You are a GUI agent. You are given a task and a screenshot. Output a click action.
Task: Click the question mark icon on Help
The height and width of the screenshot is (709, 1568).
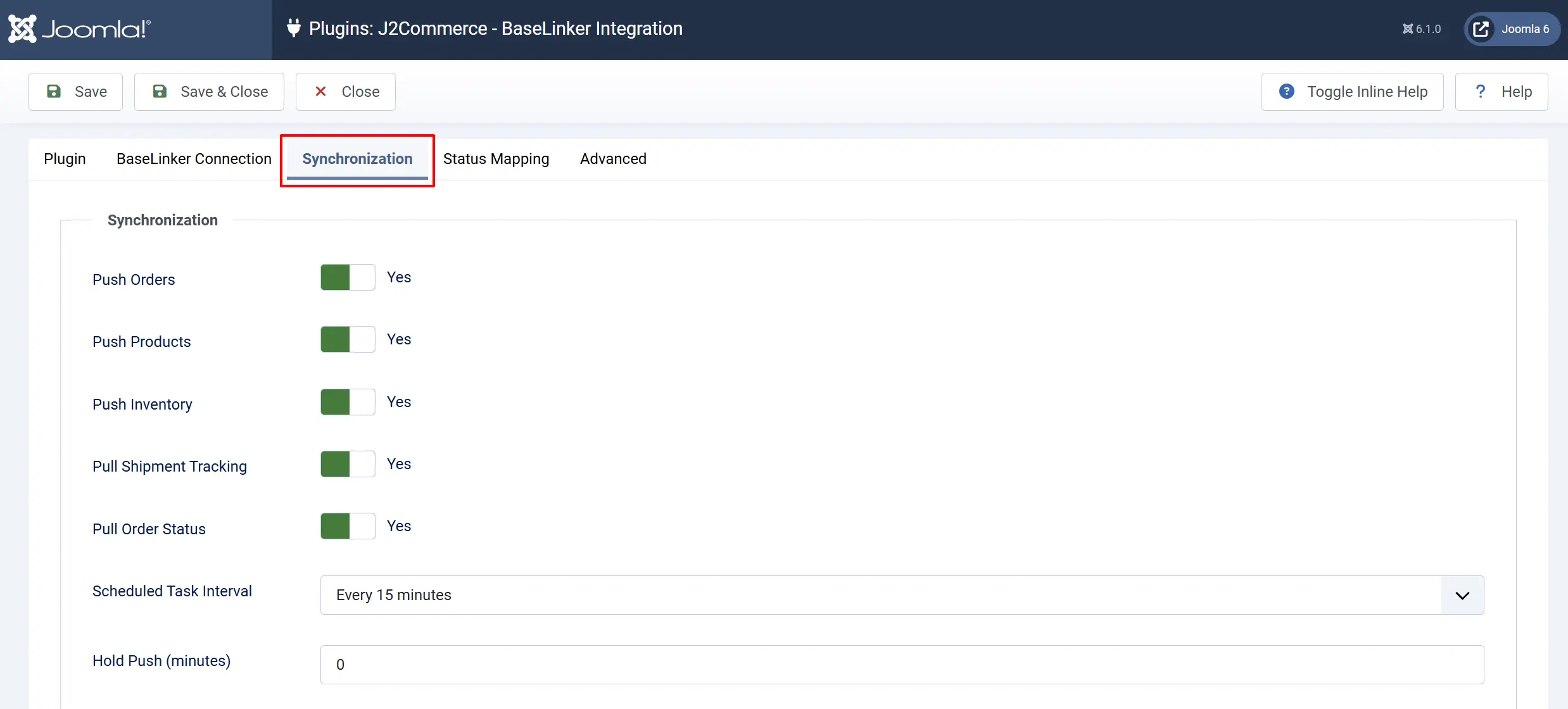tap(1481, 92)
